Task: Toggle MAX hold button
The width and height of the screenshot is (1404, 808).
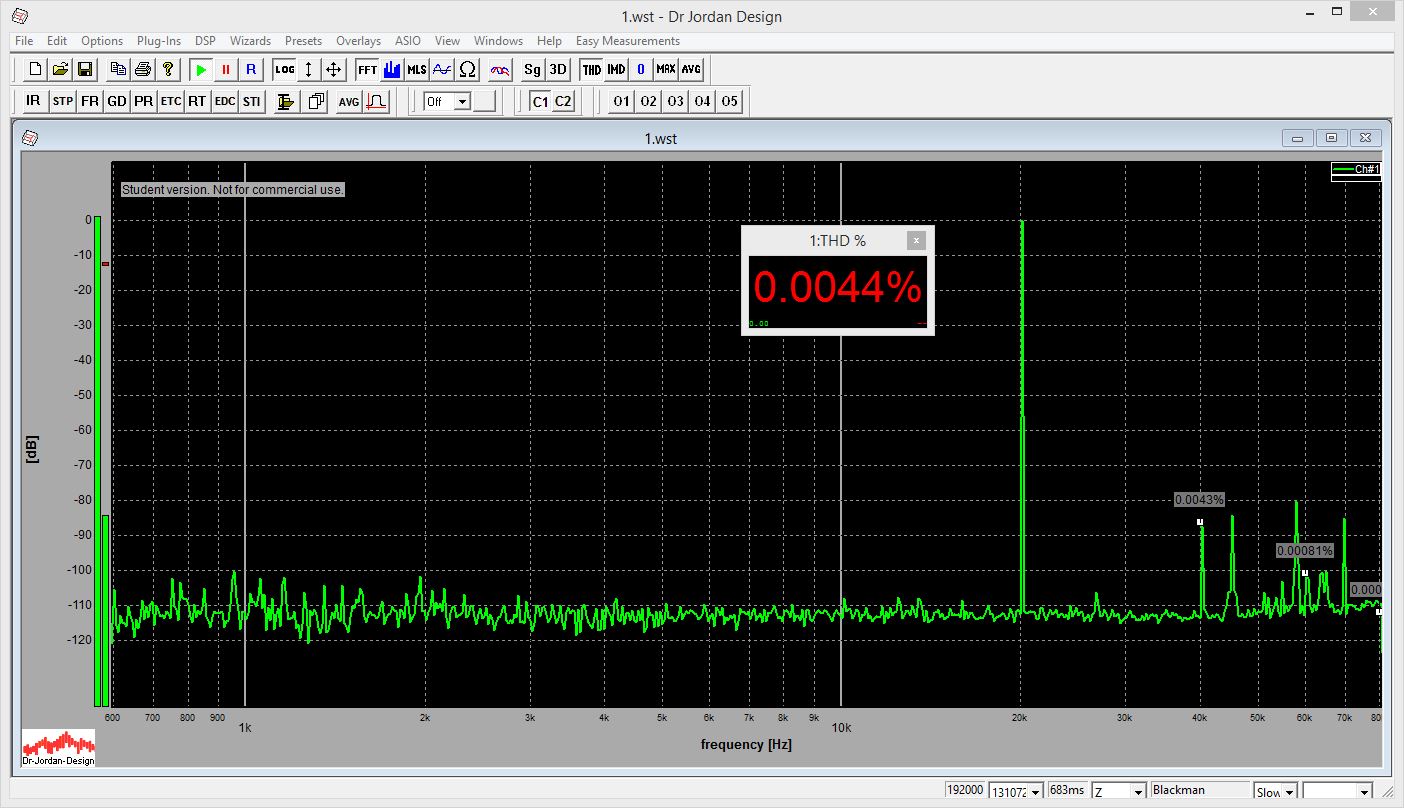Action: point(666,70)
